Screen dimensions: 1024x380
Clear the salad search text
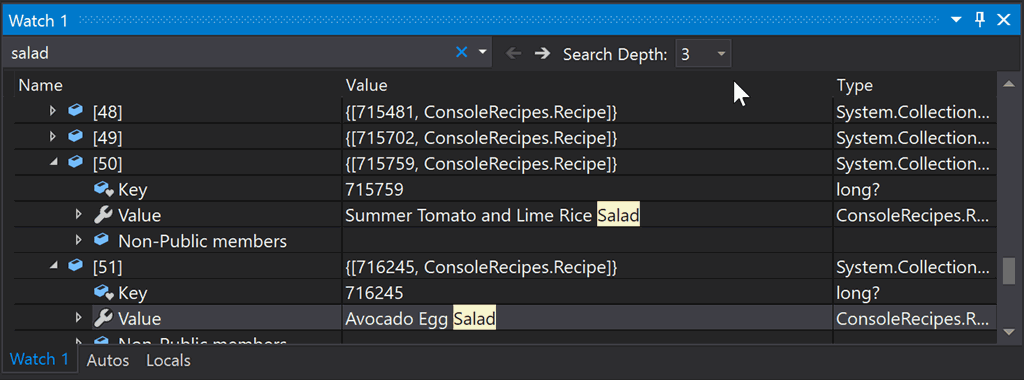point(461,53)
